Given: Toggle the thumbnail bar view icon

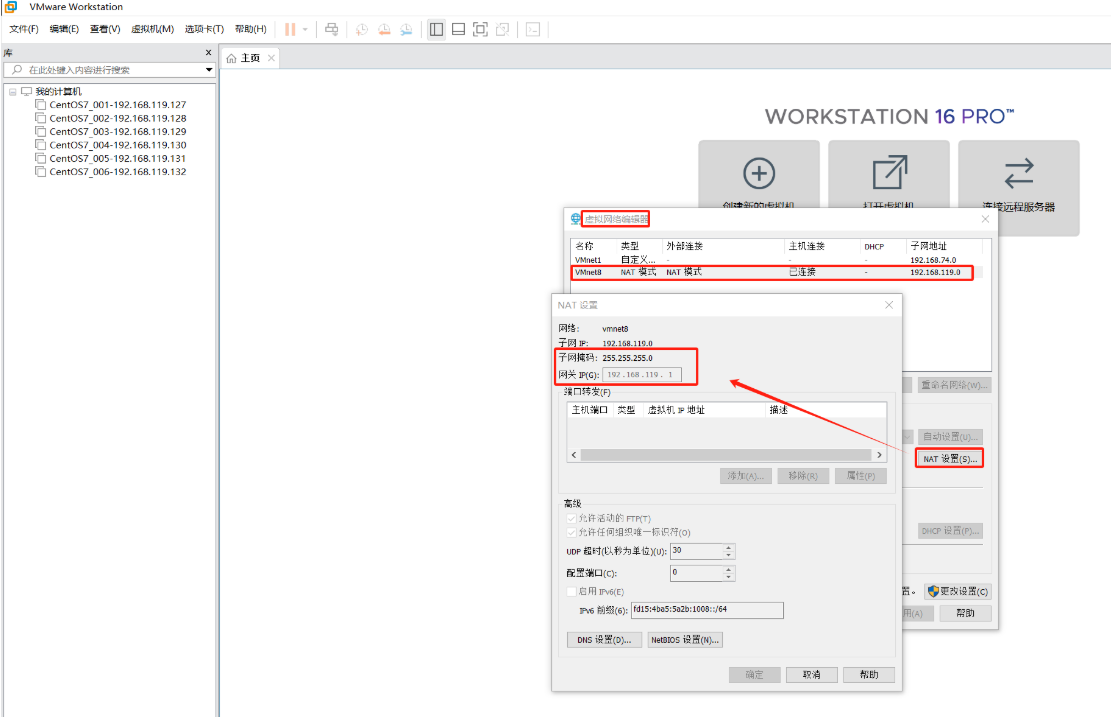Looking at the screenshot, I should [458, 29].
